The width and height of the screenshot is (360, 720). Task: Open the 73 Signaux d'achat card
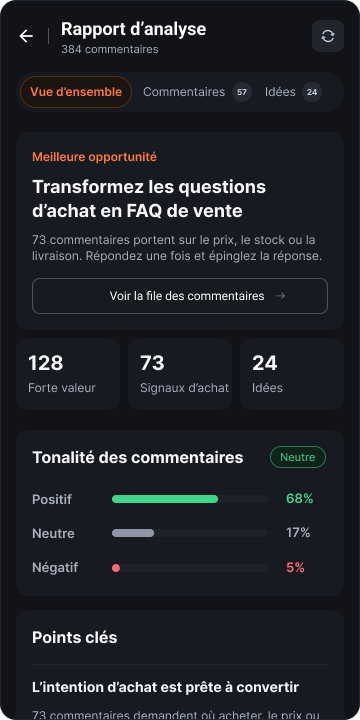point(180,374)
